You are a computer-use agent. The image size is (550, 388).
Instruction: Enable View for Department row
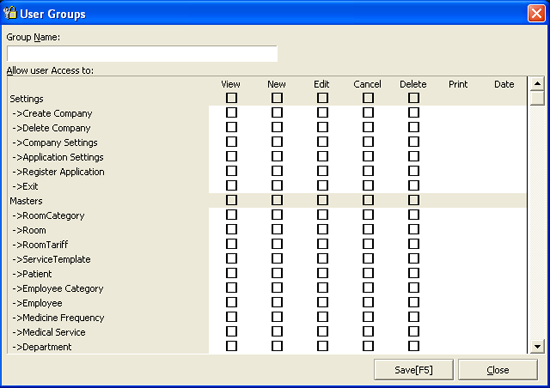click(232, 346)
